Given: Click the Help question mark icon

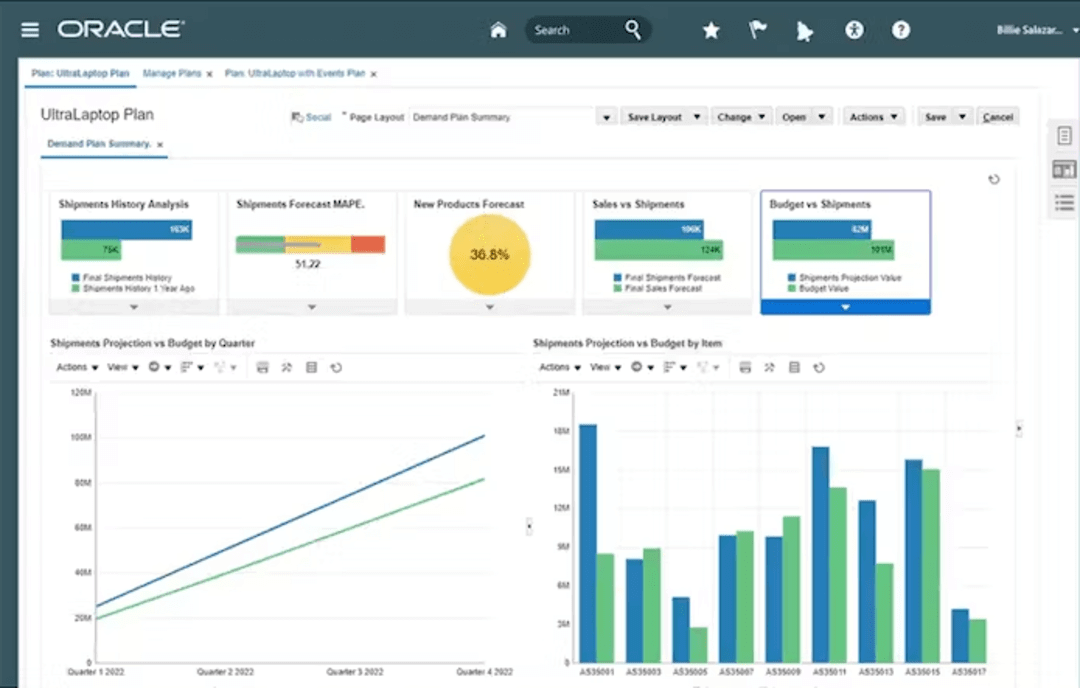Looking at the screenshot, I should tap(901, 30).
